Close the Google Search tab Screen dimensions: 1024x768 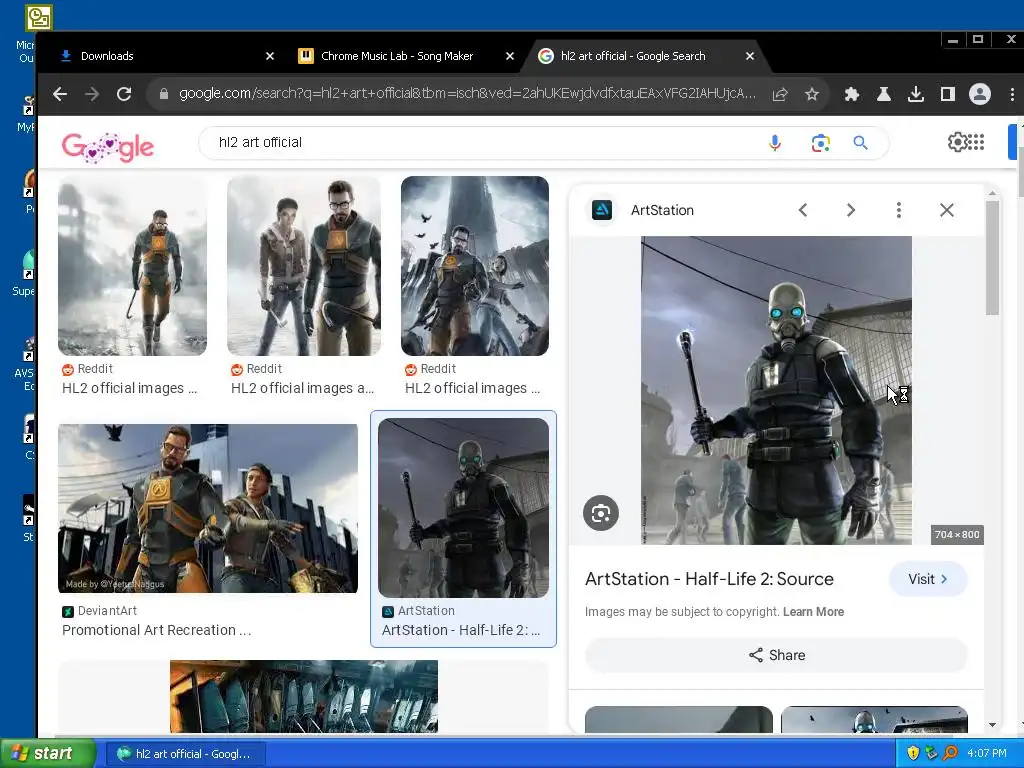[750, 56]
